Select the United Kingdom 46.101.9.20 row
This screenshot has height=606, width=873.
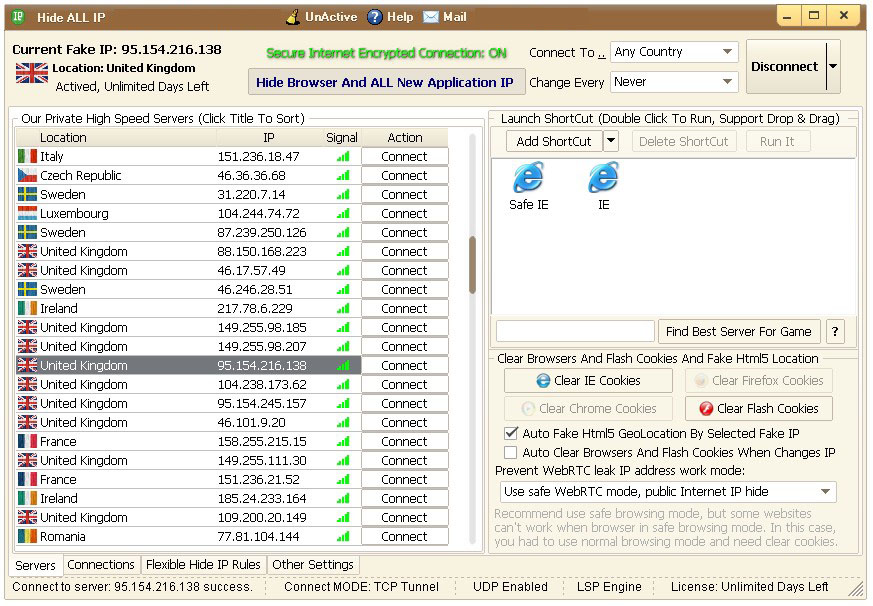click(189, 422)
